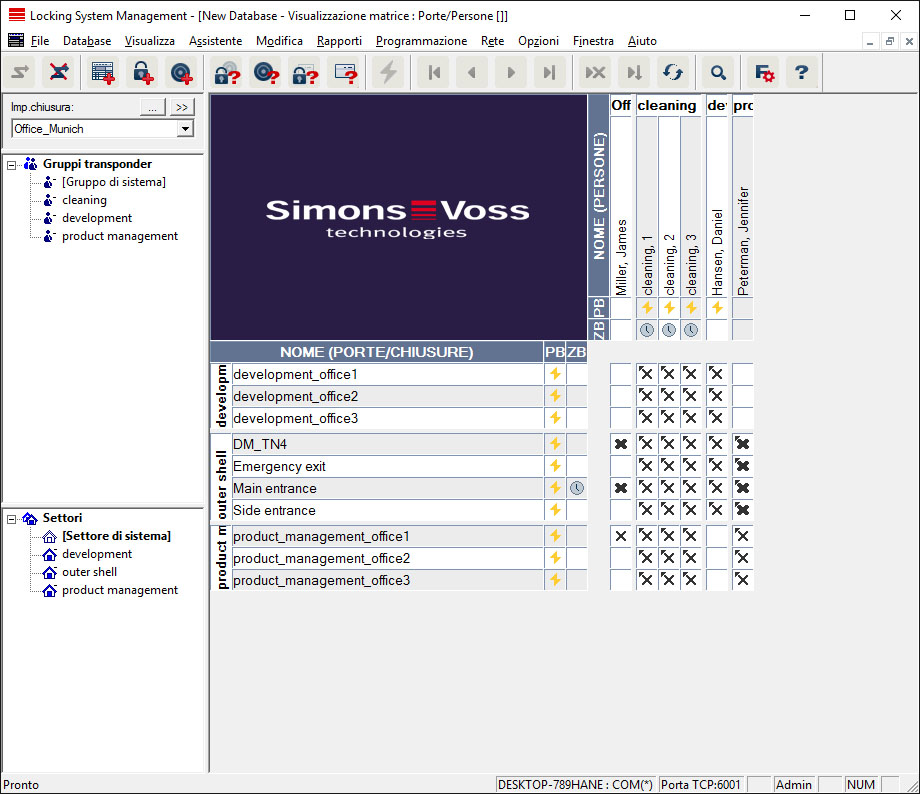Select the 'outer shell' sector in tree
920x794 pixels.
click(89, 572)
